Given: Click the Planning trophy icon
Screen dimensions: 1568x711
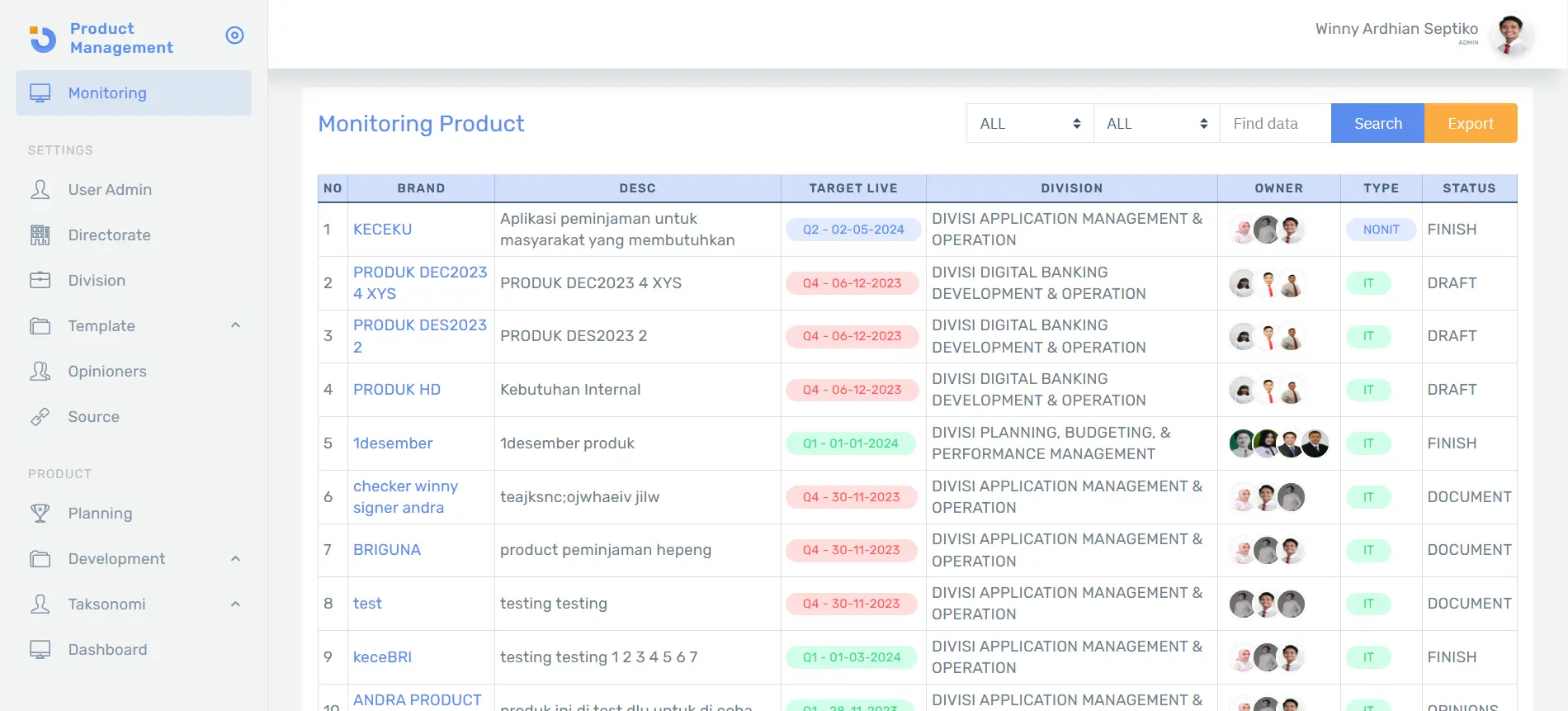Looking at the screenshot, I should pyautogui.click(x=40, y=514).
